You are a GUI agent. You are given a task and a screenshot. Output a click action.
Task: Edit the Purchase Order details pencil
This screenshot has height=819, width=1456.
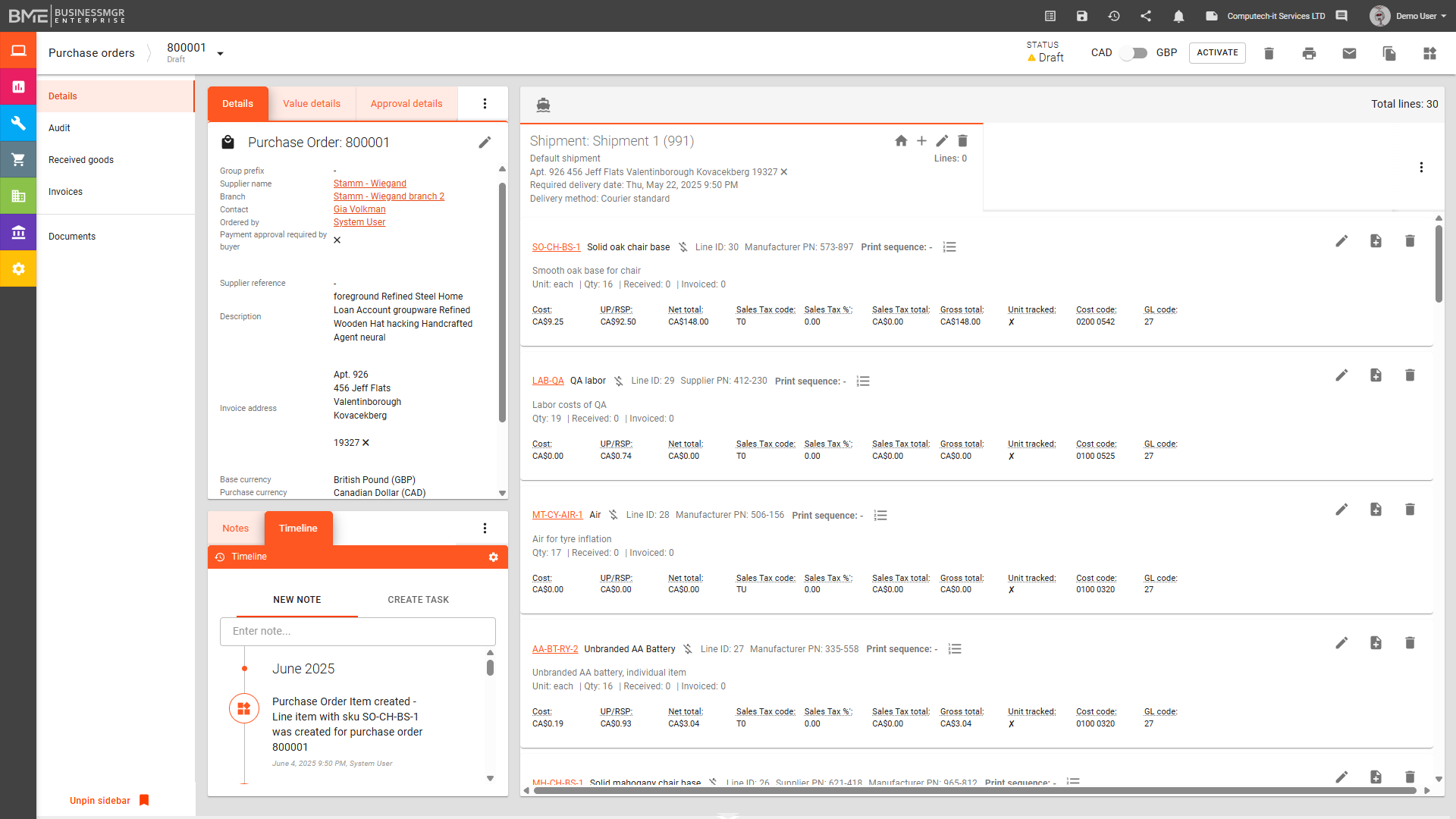pos(485,143)
